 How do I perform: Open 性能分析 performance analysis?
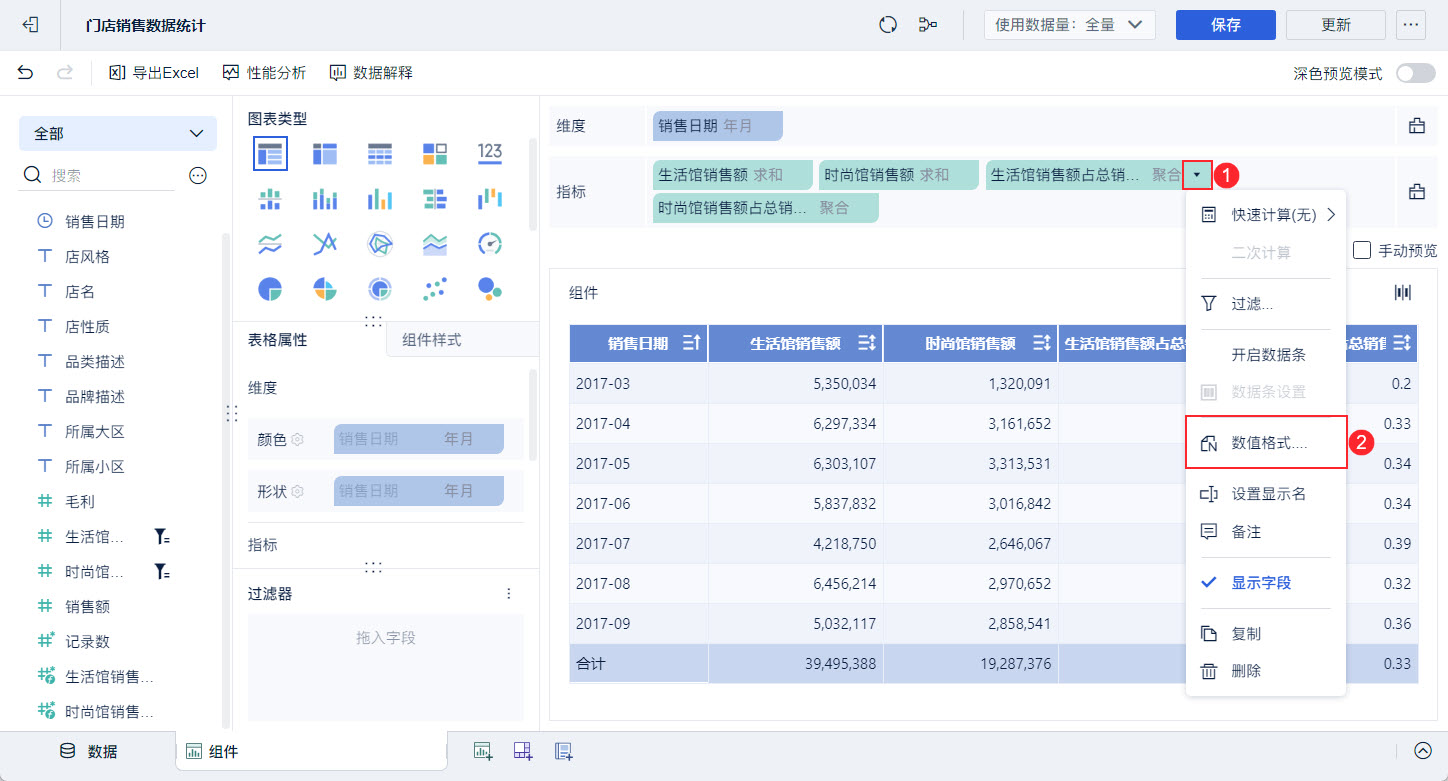(x=264, y=72)
